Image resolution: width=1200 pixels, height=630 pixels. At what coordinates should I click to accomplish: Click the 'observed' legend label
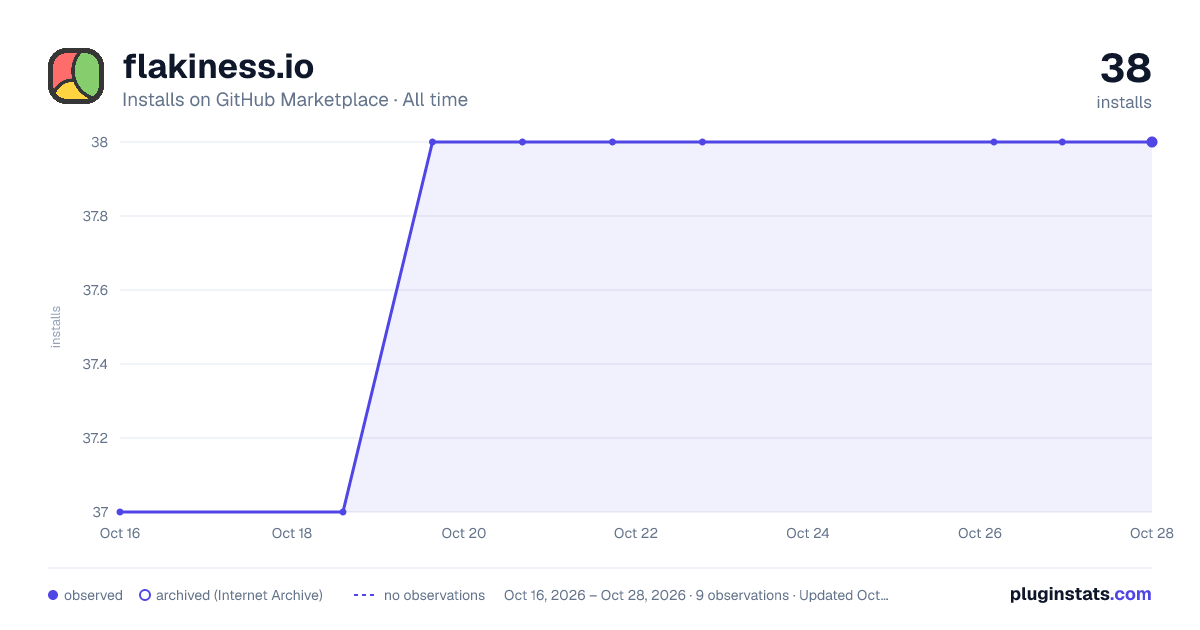click(x=93, y=595)
